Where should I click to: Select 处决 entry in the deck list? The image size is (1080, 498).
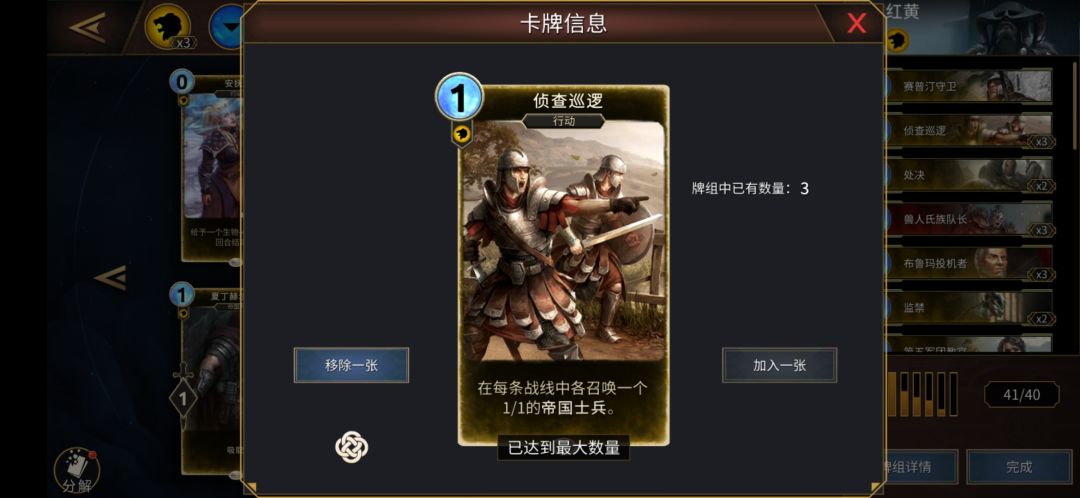[x=968, y=175]
